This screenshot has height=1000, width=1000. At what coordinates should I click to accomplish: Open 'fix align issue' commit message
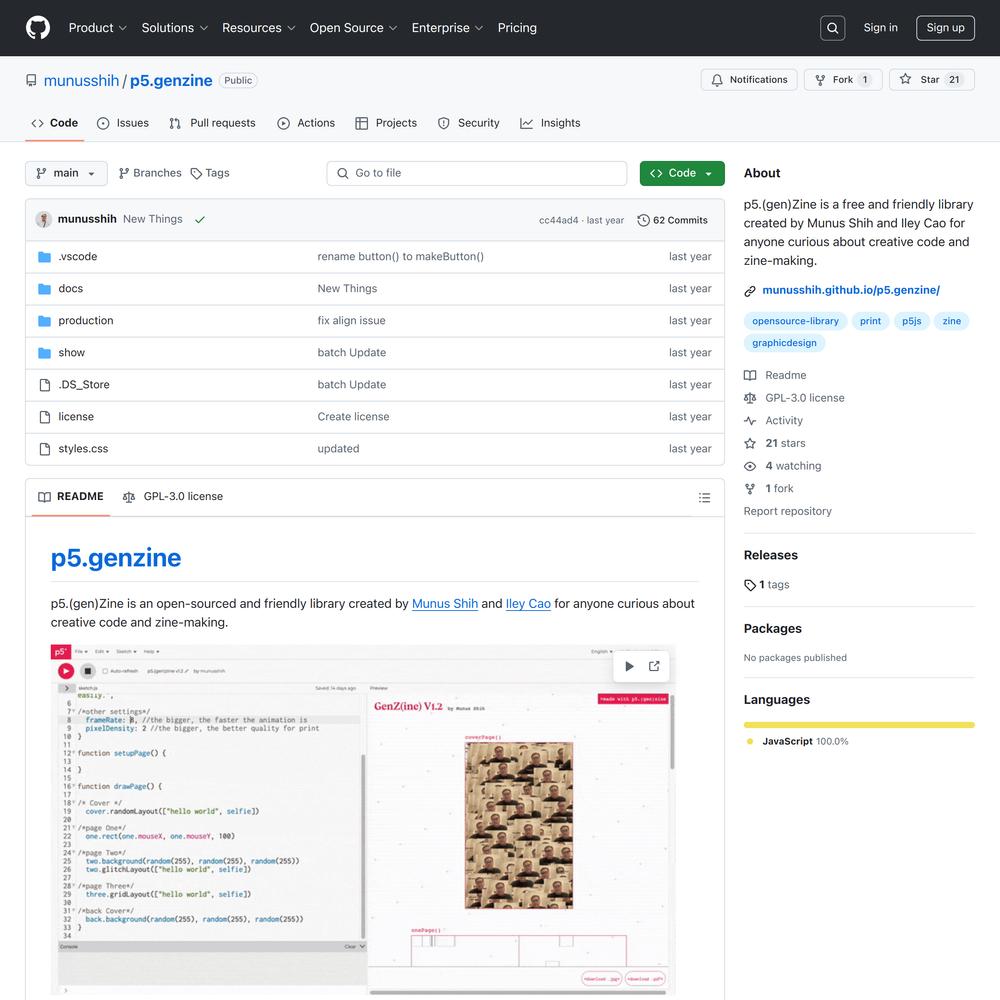tap(351, 321)
